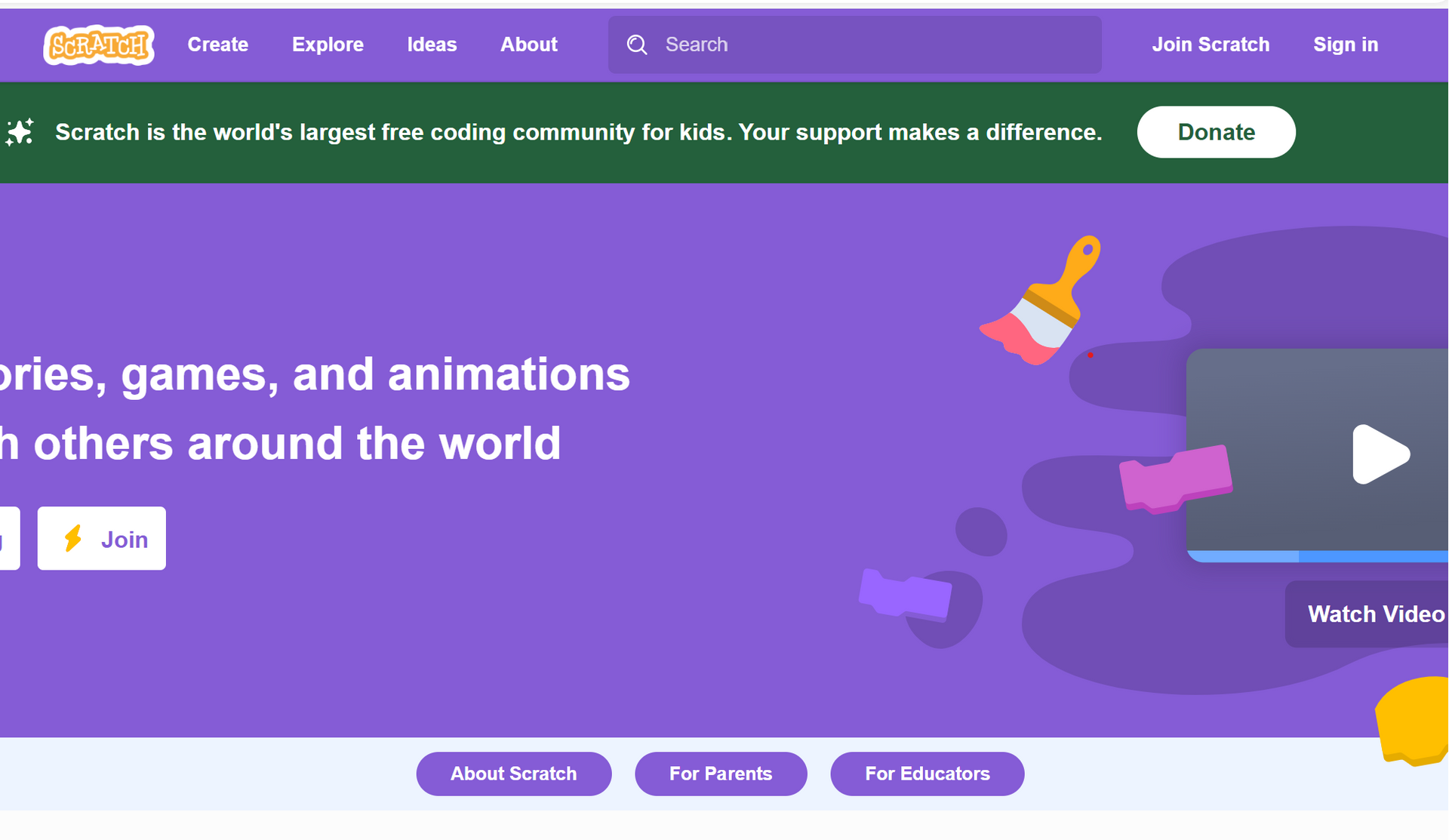Click the small purple code block illustration
Viewport: 1449px width, 840px height.
tap(905, 595)
